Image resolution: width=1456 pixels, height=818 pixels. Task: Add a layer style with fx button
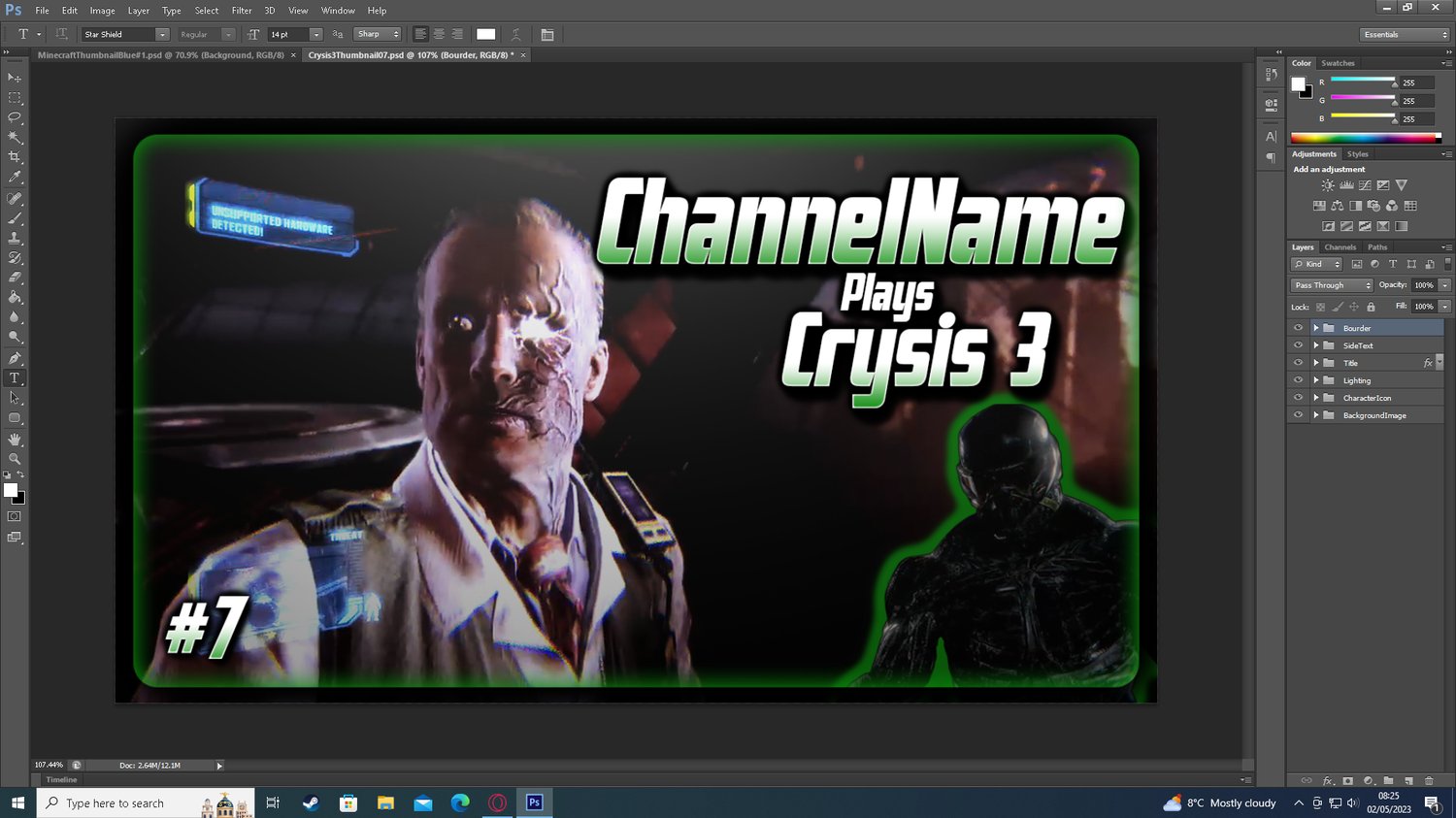[x=1328, y=781]
